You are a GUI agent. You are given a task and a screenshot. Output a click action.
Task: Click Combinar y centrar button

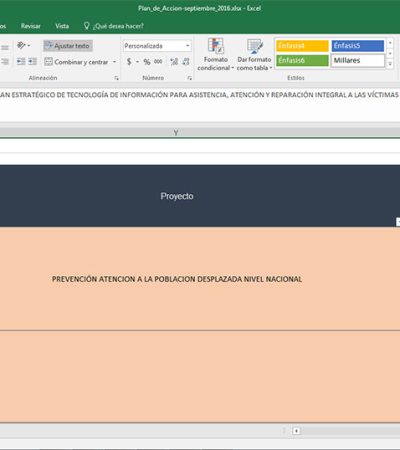click(77, 62)
